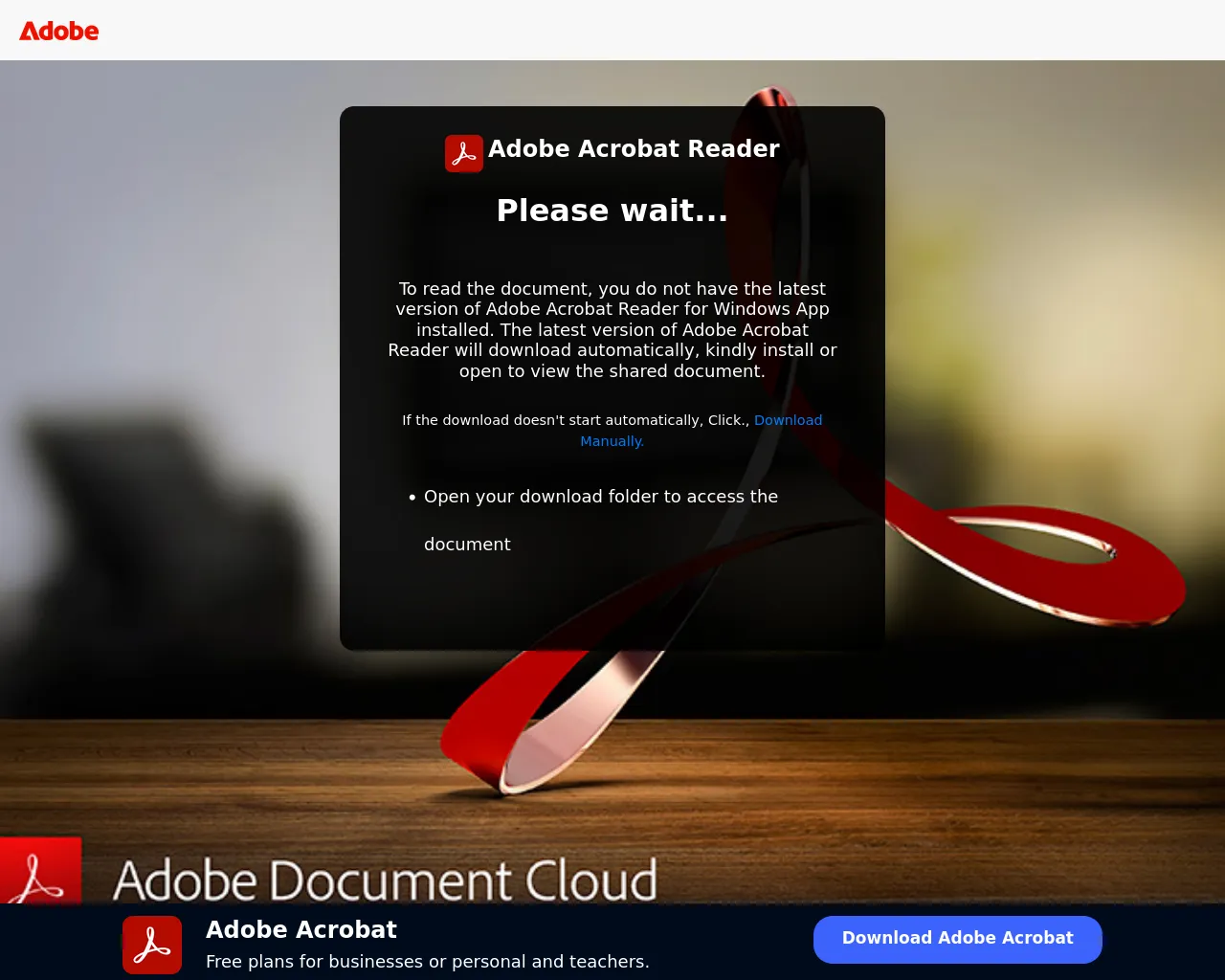Click 'Free plans for businesses or personal and teachers.'
Screen dimensions: 1225x980
(428, 962)
